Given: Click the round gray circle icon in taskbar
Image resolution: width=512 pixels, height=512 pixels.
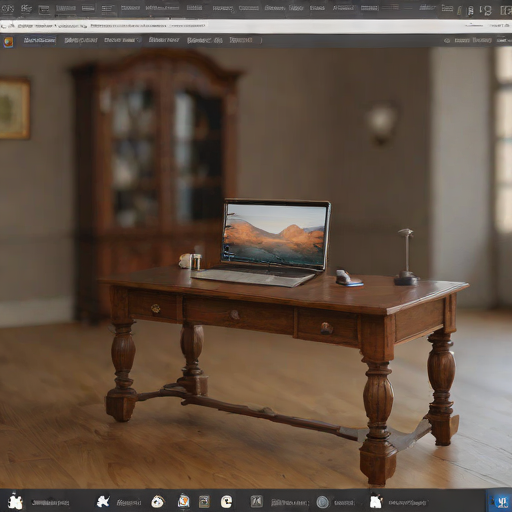Looking at the screenshot, I should [x=322, y=502].
